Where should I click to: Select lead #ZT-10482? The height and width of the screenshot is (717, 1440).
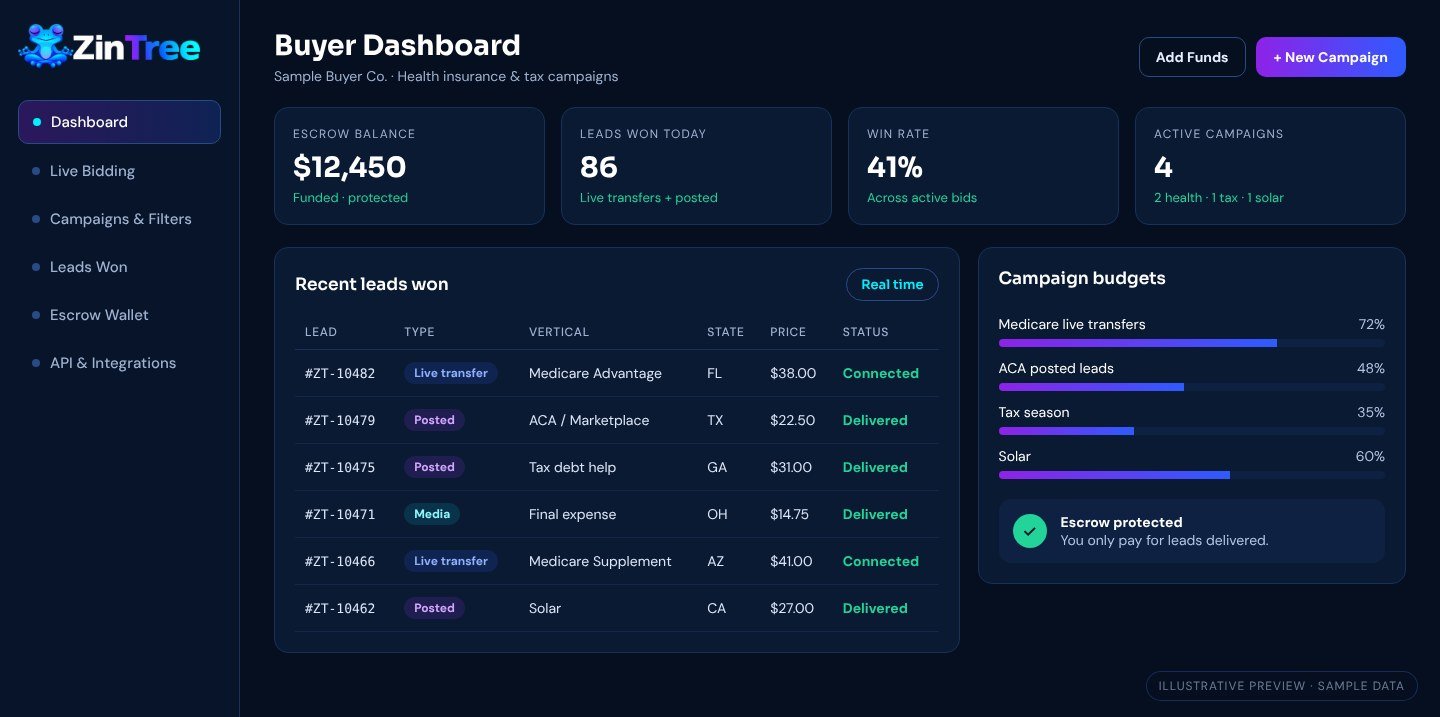(x=340, y=374)
